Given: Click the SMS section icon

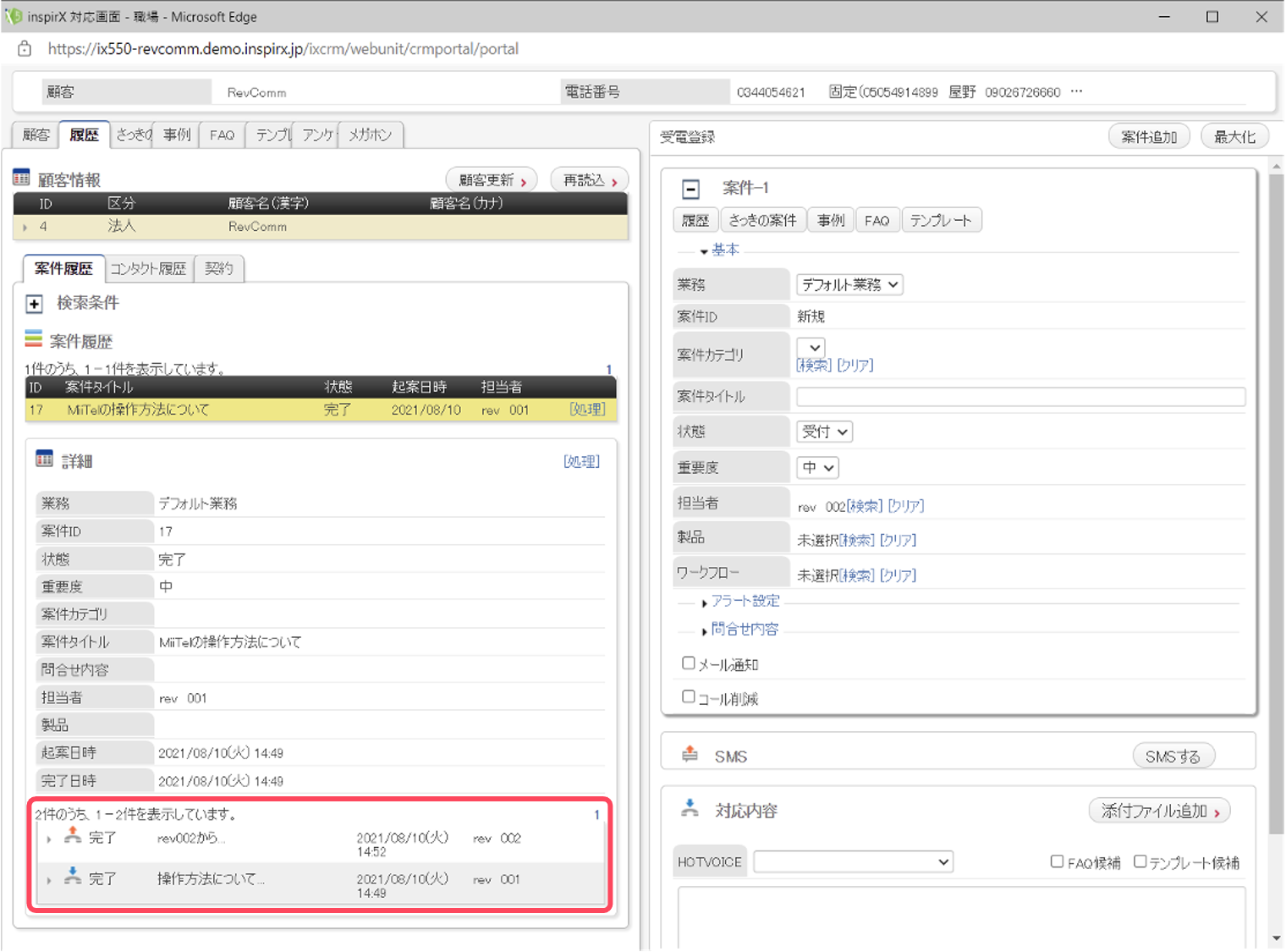Looking at the screenshot, I should click(690, 754).
